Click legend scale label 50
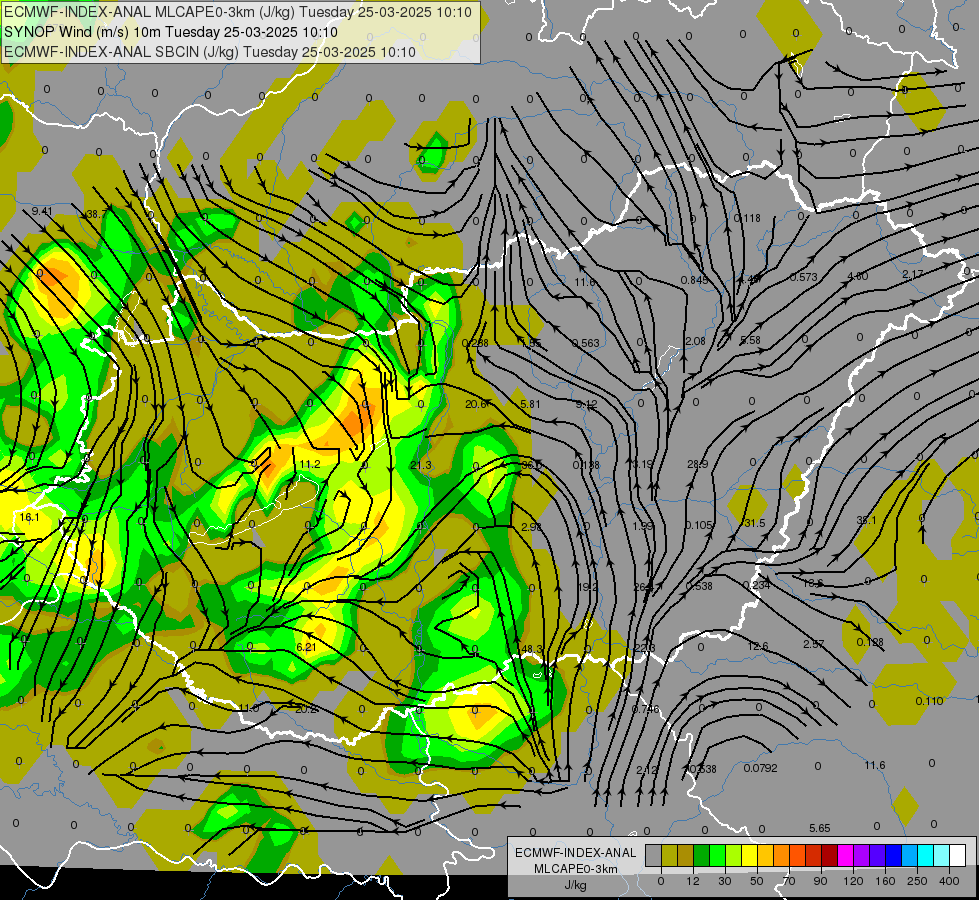The width and height of the screenshot is (979, 900). (x=757, y=881)
